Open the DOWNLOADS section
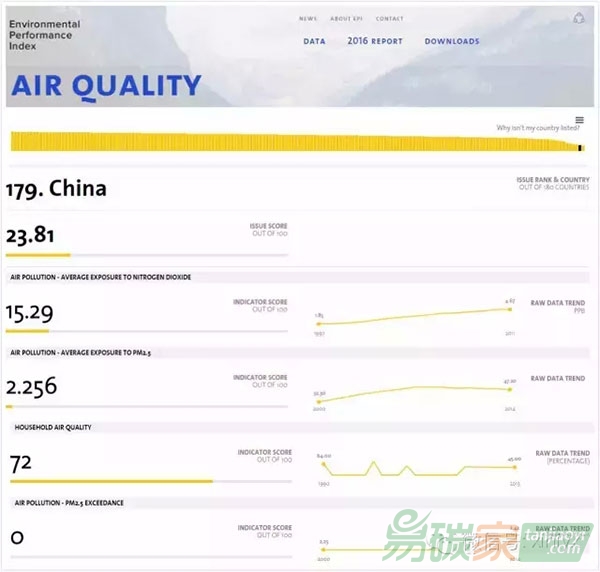This screenshot has width=600, height=572. tap(451, 42)
